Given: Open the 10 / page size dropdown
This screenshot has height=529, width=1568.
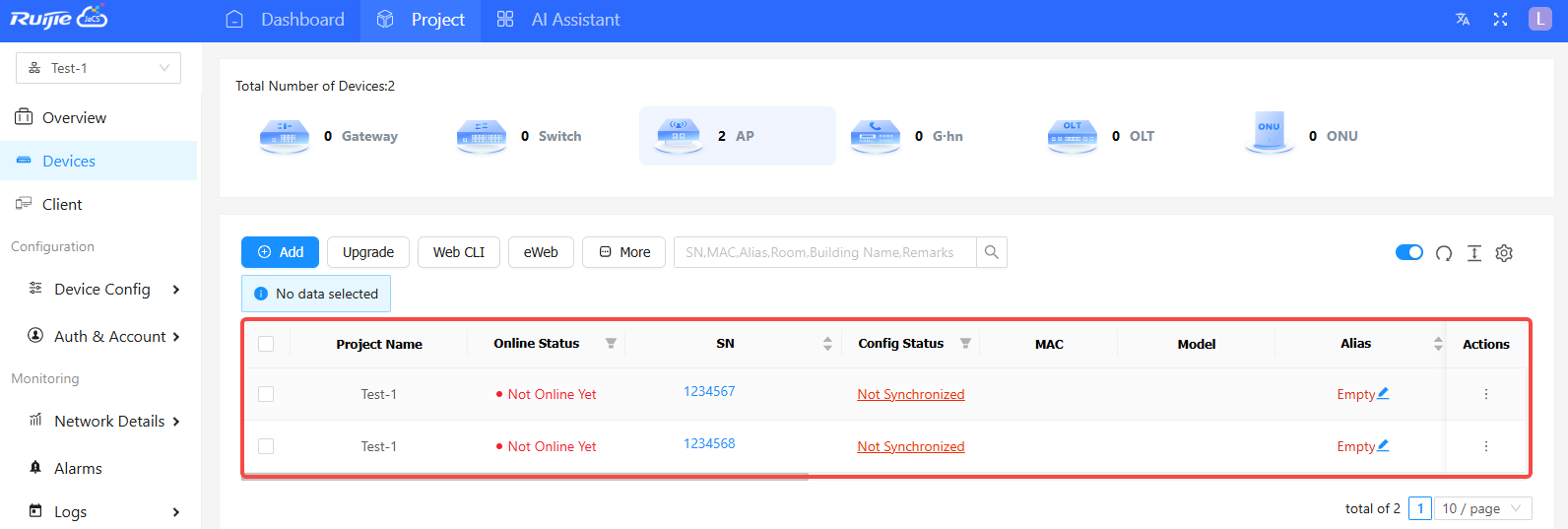Looking at the screenshot, I should 1482,508.
